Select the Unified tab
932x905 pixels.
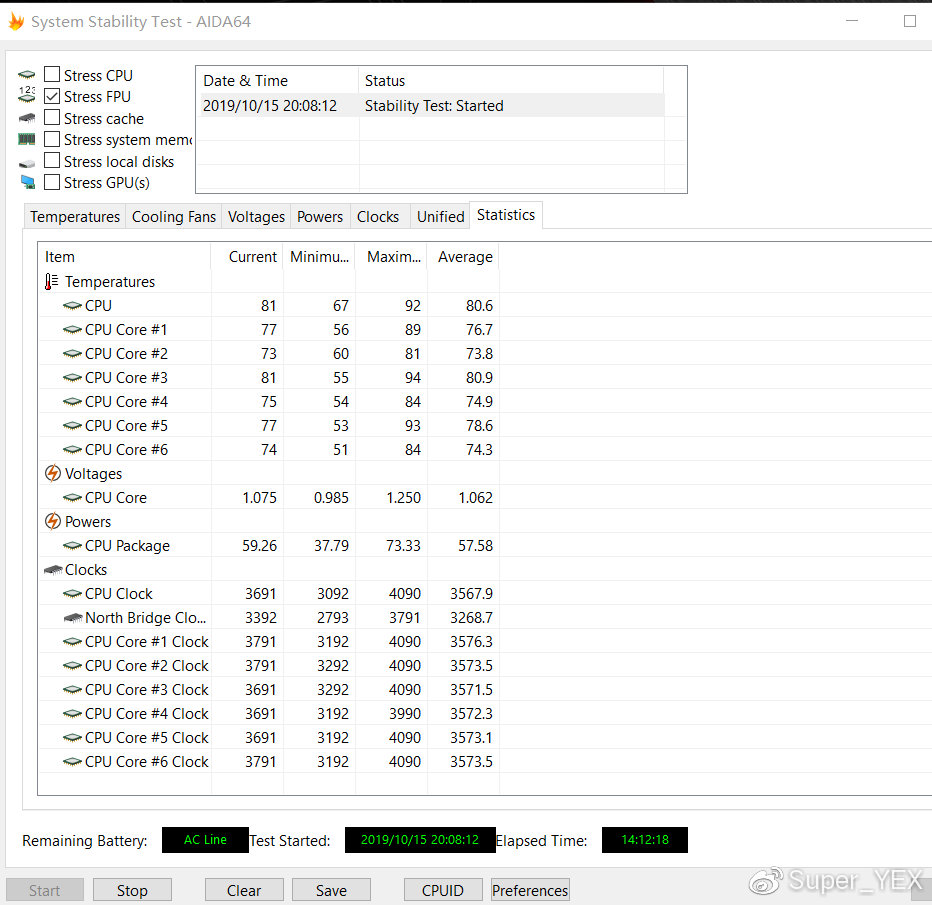440,217
